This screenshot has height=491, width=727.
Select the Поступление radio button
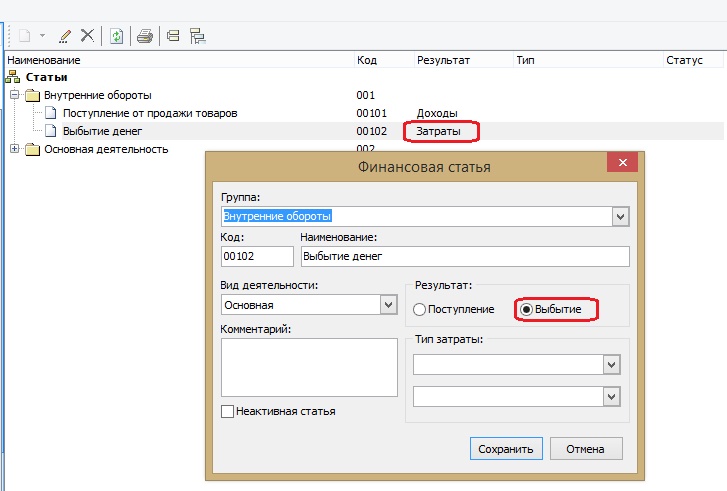[x=420, y=310]
